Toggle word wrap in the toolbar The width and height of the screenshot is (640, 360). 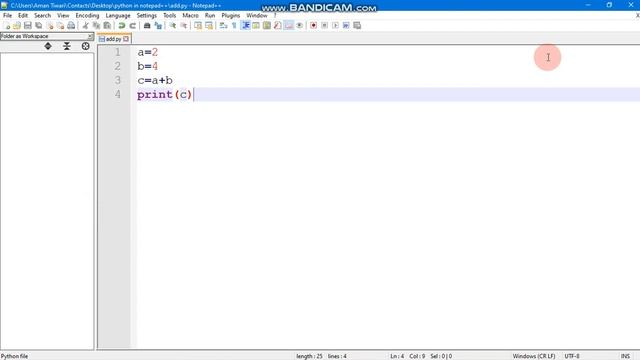pos(223,25)
